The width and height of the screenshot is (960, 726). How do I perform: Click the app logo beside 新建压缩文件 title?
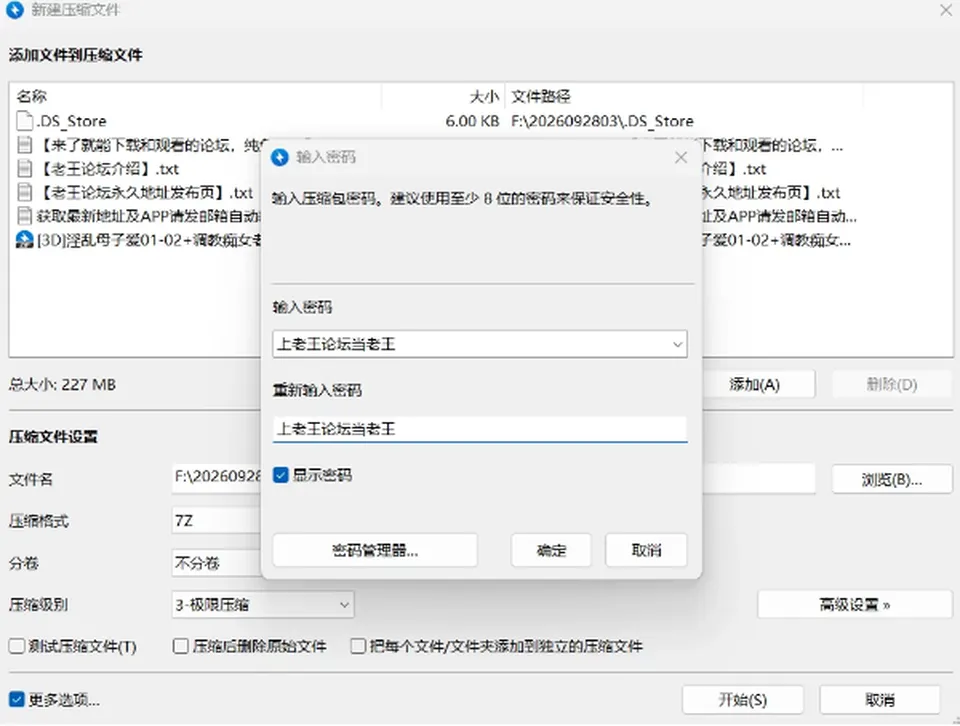[x=15, y=10]
